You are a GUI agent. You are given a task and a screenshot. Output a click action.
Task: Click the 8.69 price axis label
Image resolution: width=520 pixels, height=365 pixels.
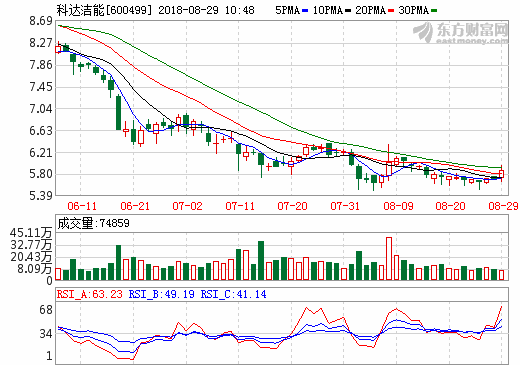pos(41,21)
